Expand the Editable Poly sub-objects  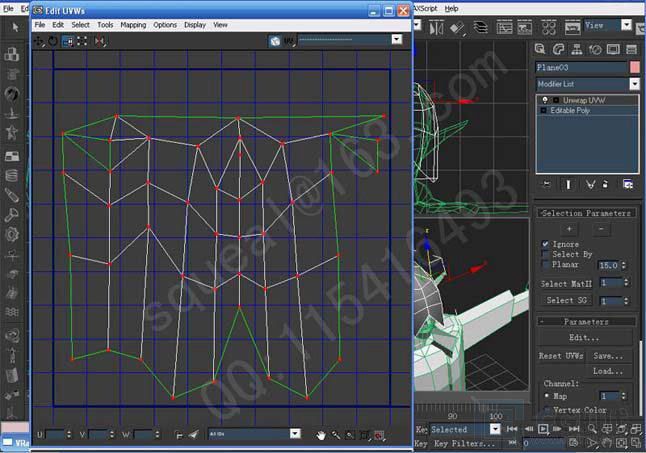coord(543,110)
